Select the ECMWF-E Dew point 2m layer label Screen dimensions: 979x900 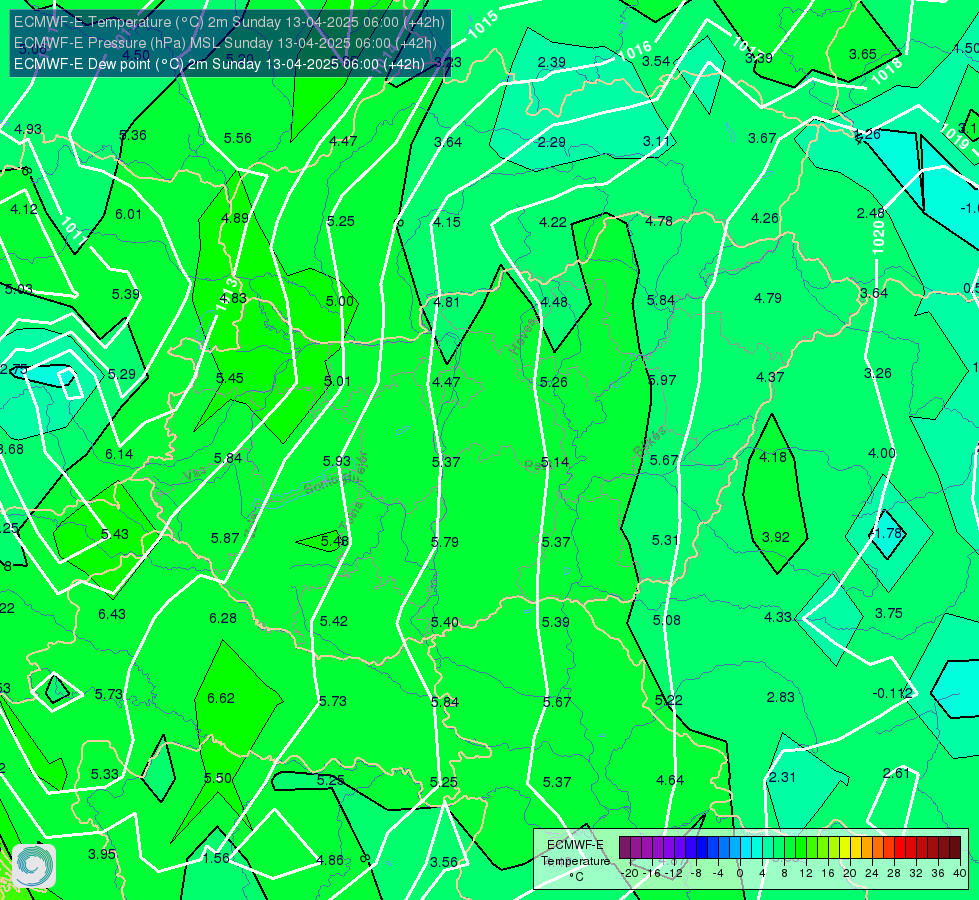coord(219,64)
